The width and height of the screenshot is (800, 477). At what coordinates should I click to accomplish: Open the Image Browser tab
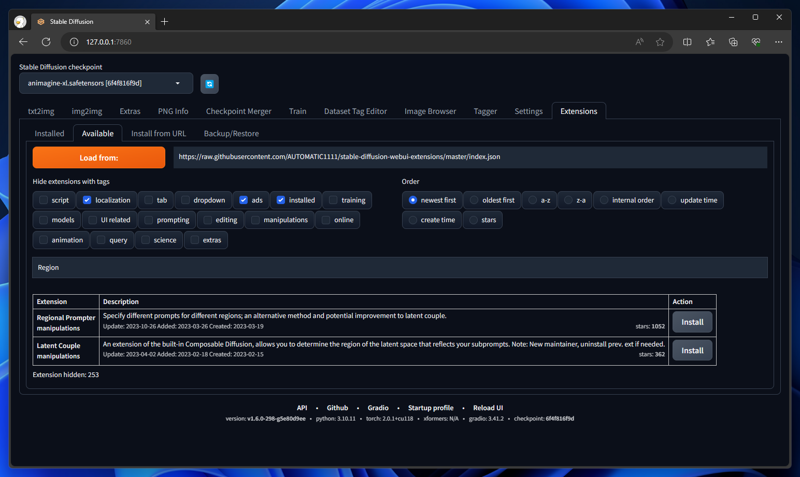[430, 111]
